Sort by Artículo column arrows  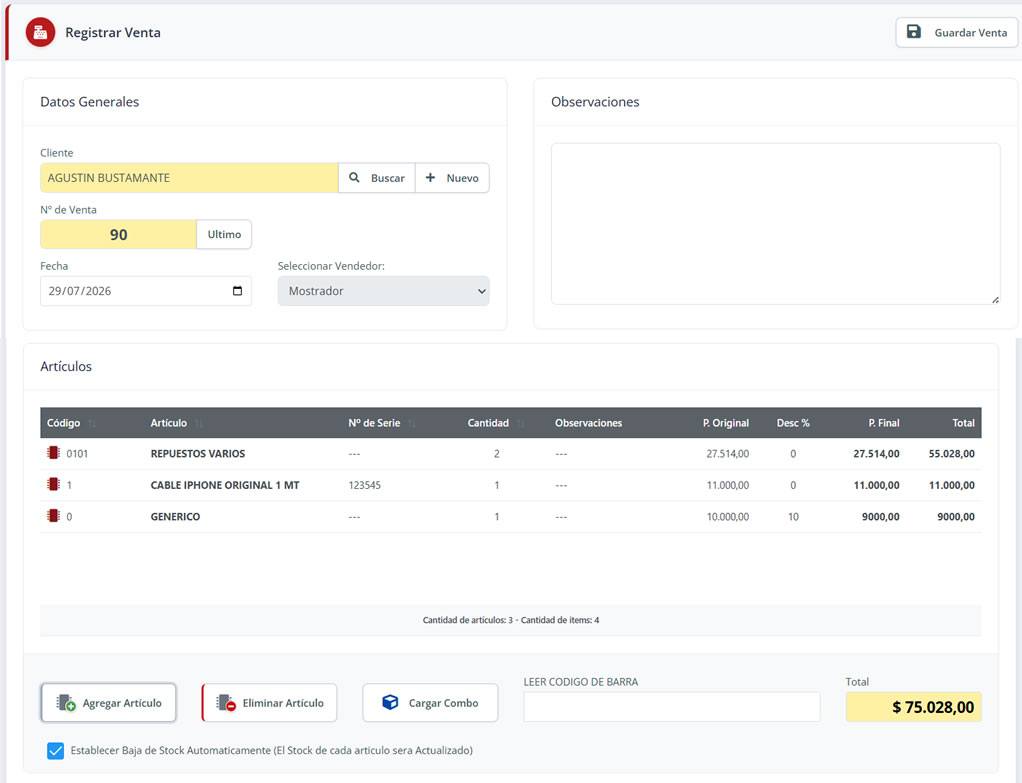tap(199, 423)
